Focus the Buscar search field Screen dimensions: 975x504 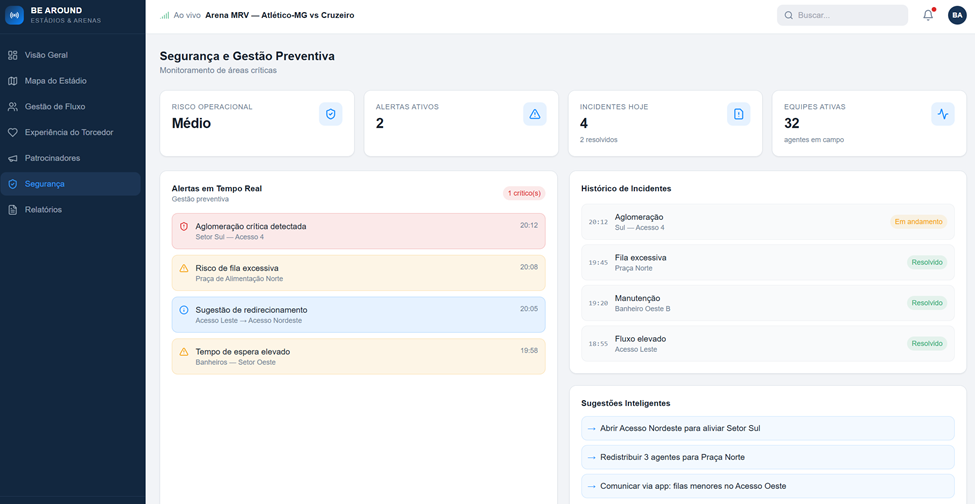pos(842,15)
